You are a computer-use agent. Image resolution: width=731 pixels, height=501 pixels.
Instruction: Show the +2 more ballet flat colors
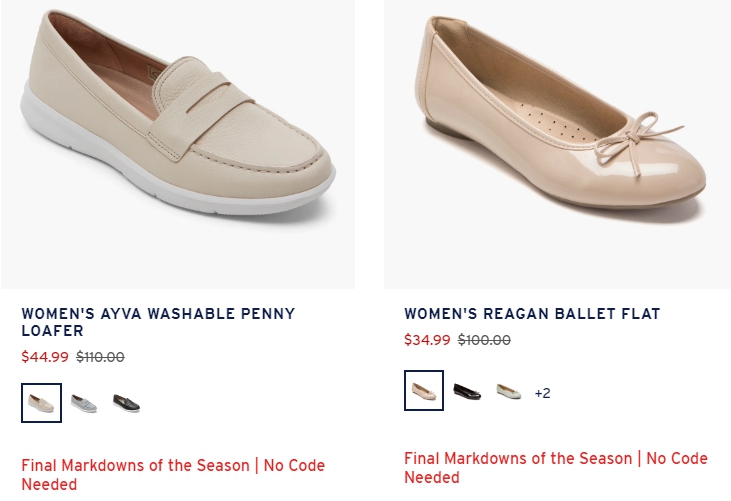tap(542, 393)
